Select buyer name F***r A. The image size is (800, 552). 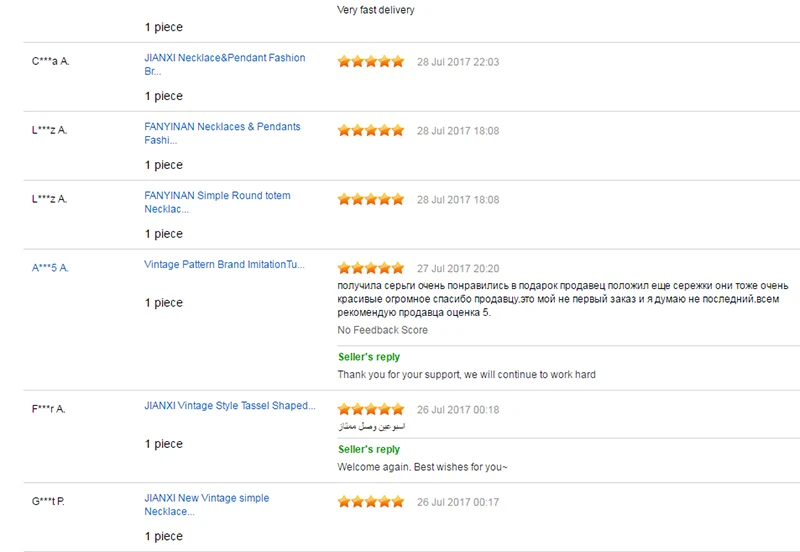click(48, 409)
